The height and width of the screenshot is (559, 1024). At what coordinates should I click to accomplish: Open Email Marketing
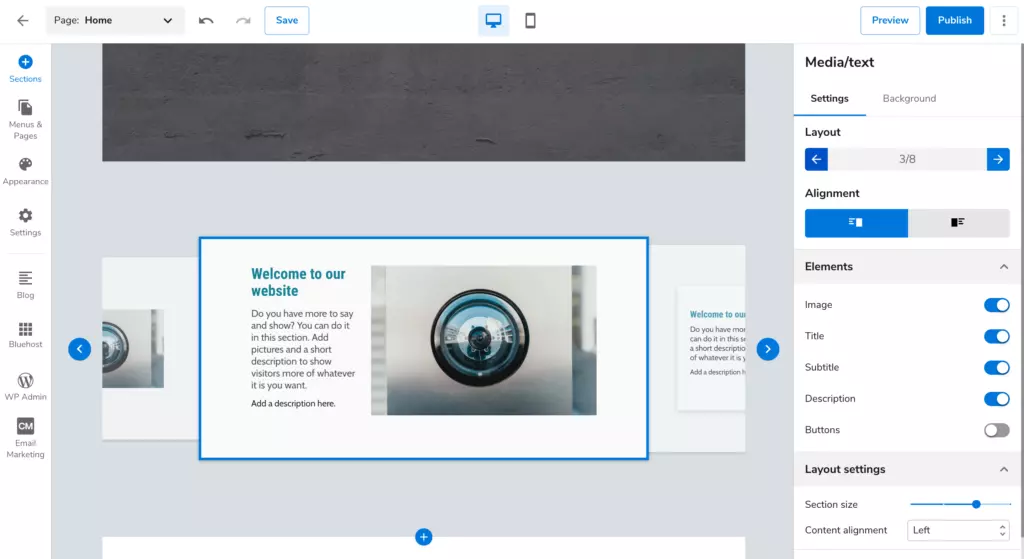[25, 438]
